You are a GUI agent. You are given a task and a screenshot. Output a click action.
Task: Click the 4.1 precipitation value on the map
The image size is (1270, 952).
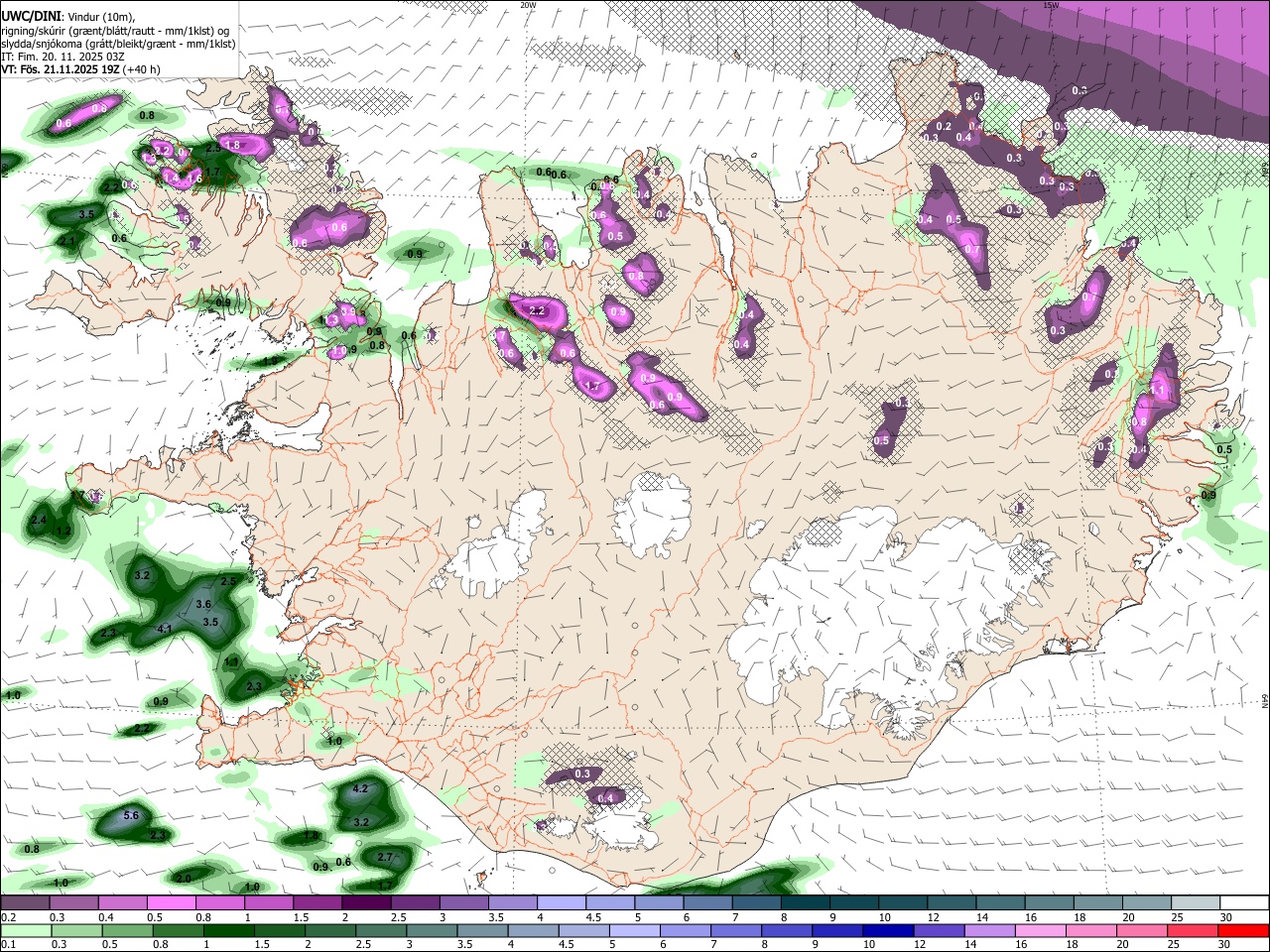click(166, 630)
